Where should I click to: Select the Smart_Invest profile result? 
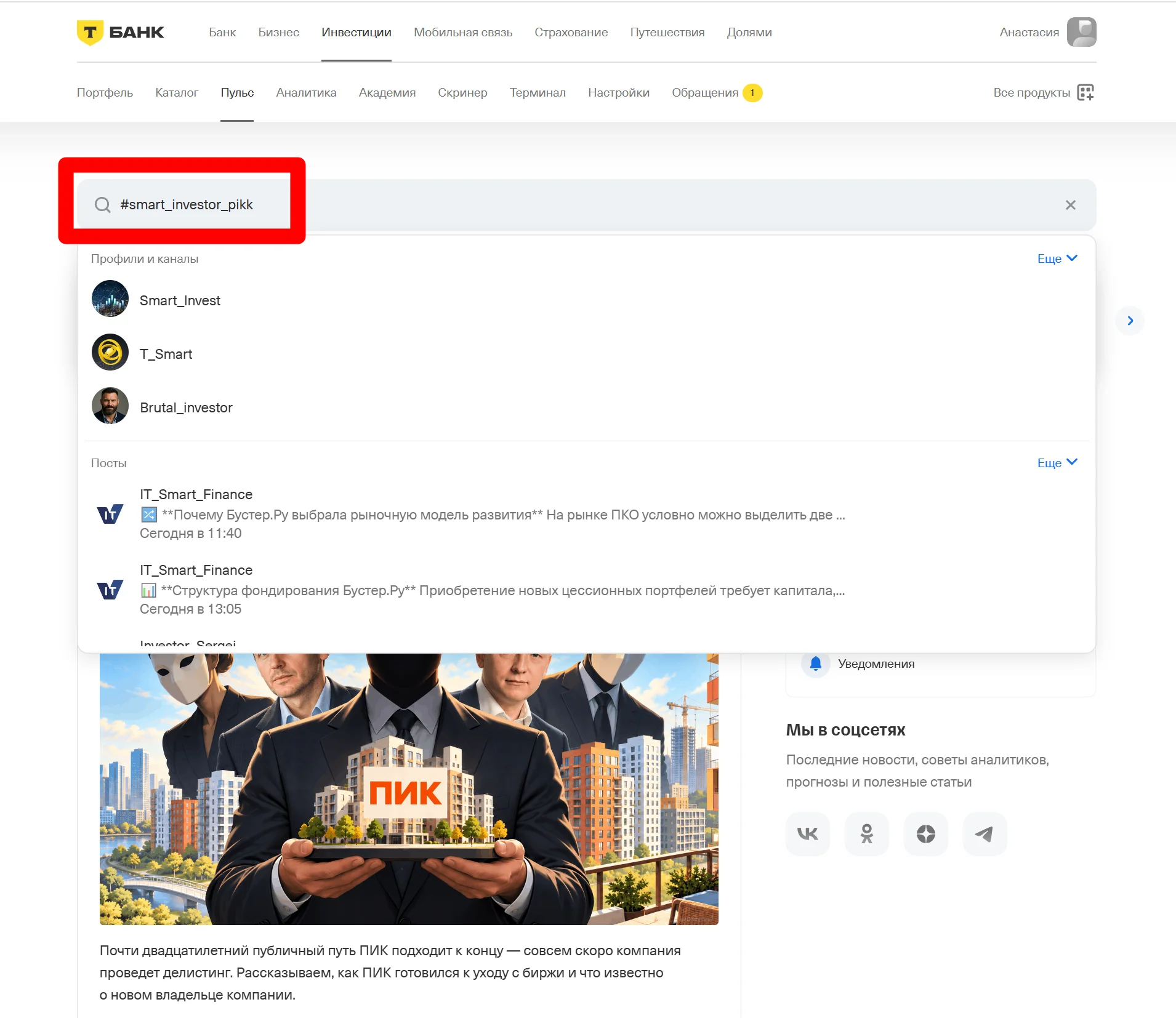(180, 300)
